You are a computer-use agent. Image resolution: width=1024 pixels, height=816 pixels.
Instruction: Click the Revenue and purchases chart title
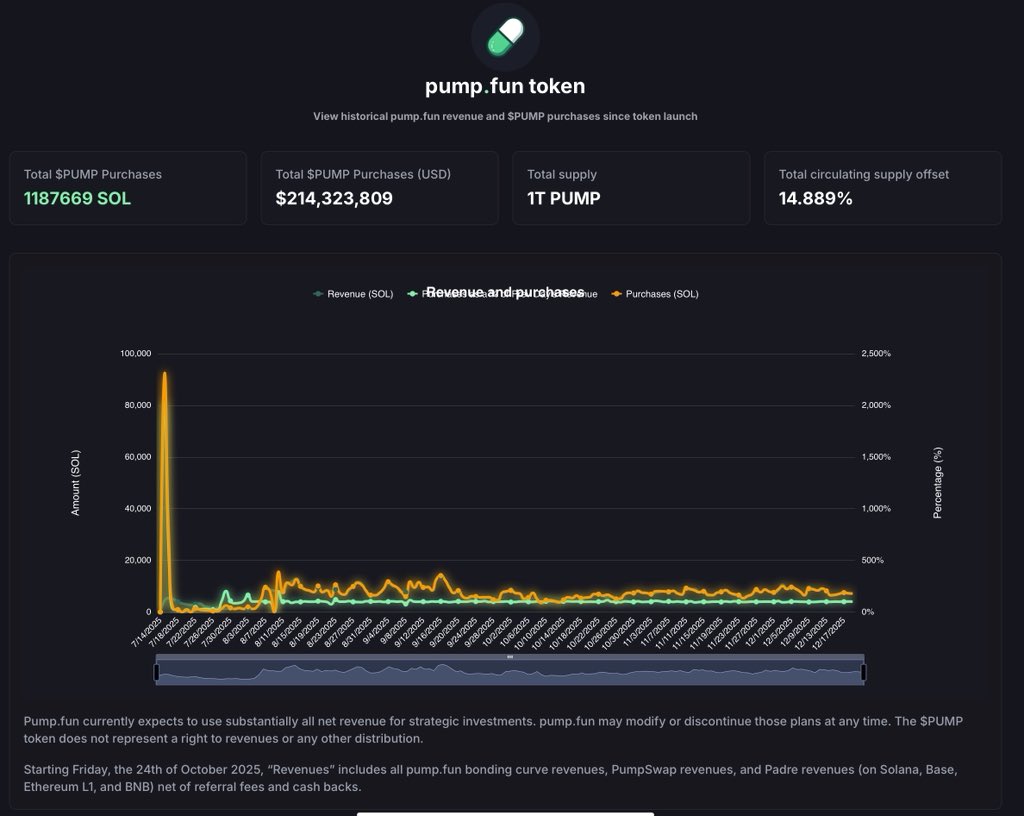click(505, 292)
